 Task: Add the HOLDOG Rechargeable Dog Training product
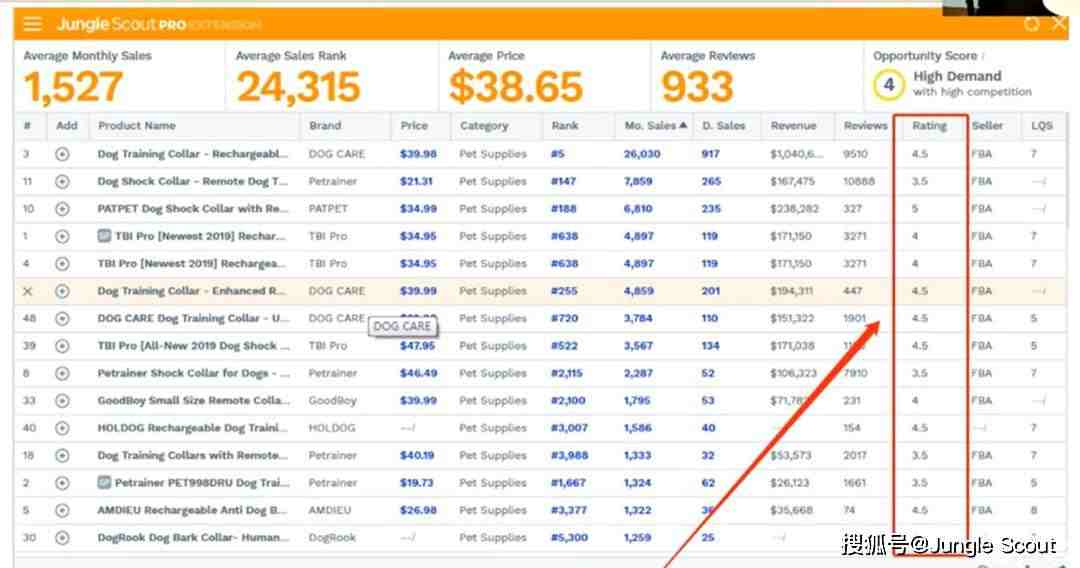point(62,428)
